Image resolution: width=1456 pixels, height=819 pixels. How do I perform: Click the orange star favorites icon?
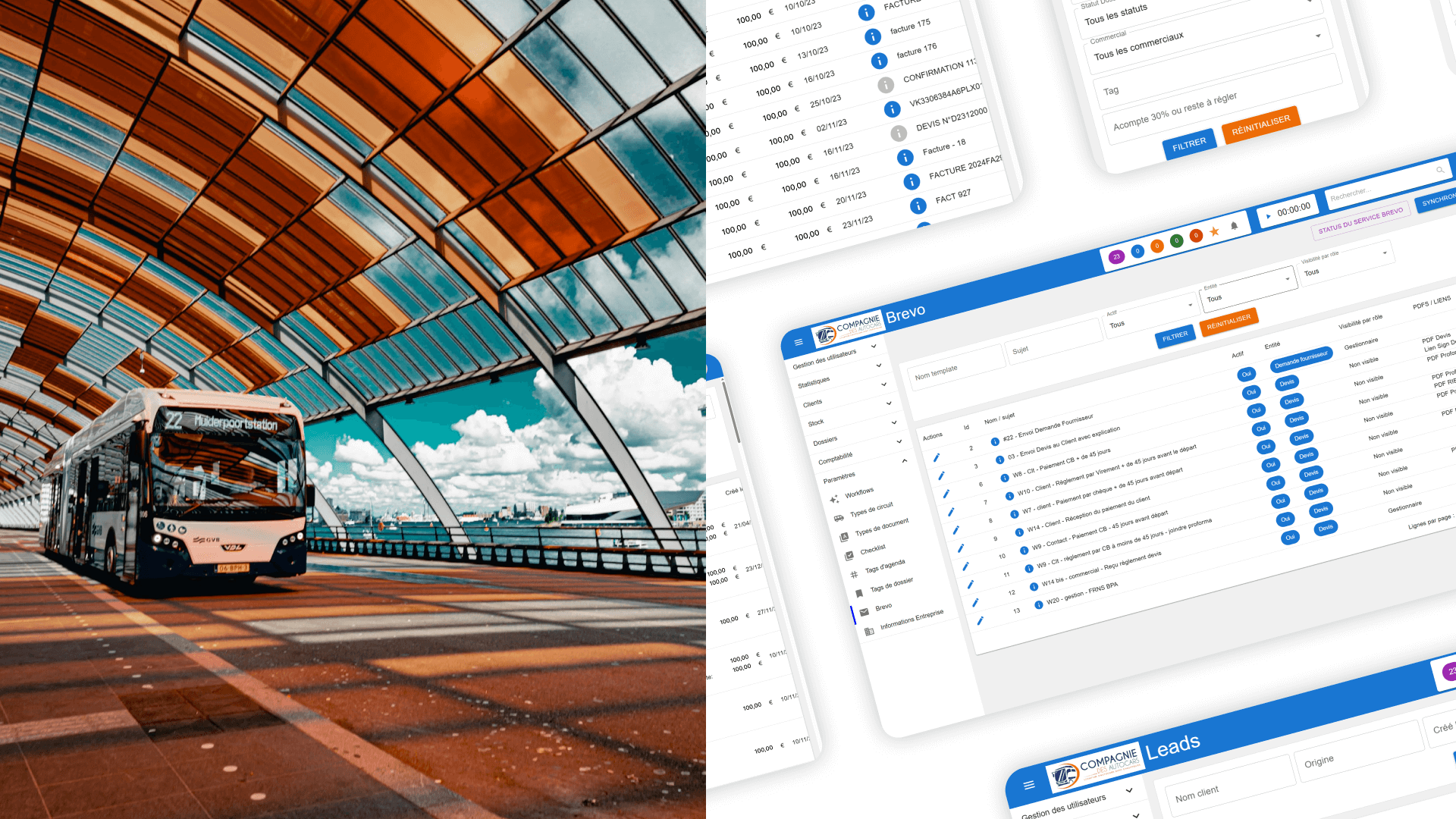[x=1215, y=231]
